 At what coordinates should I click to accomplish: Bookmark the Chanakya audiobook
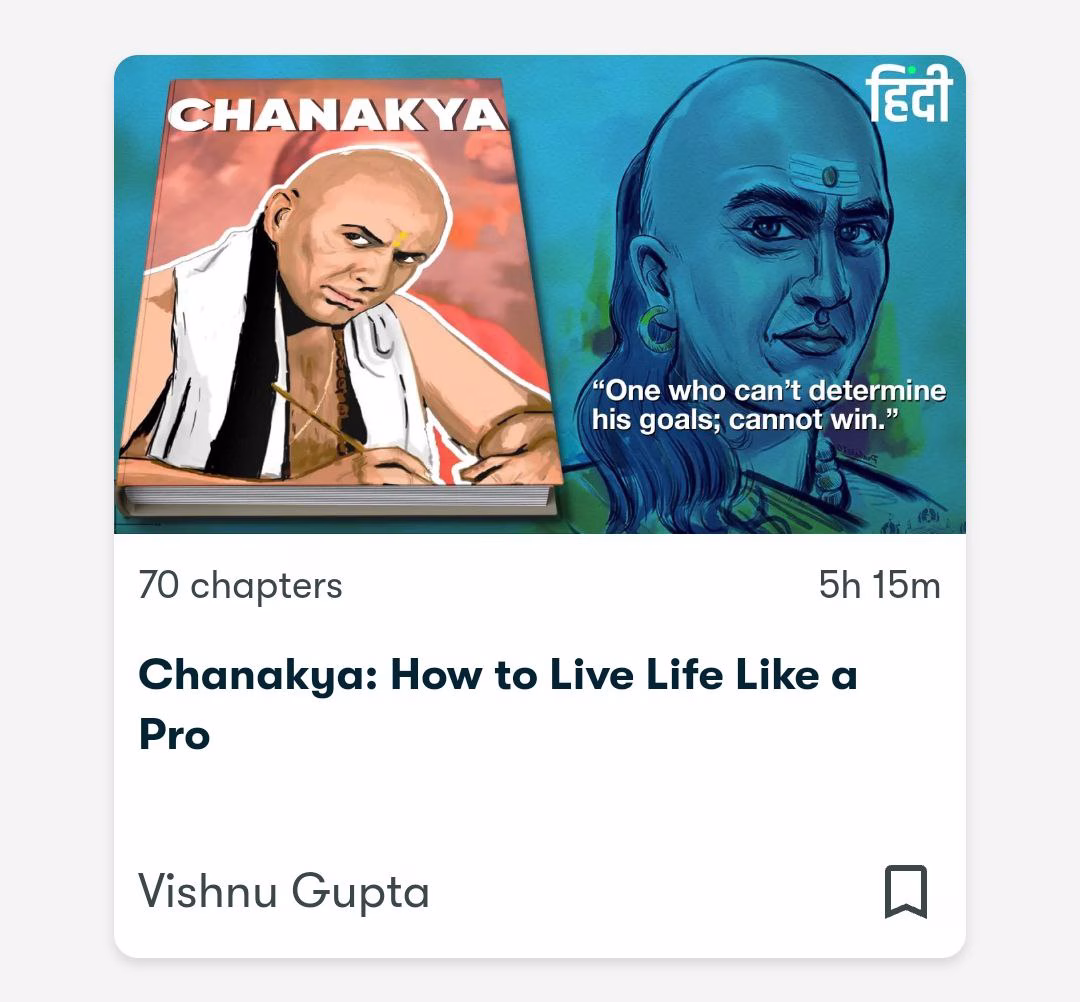(x=906, y=891)
